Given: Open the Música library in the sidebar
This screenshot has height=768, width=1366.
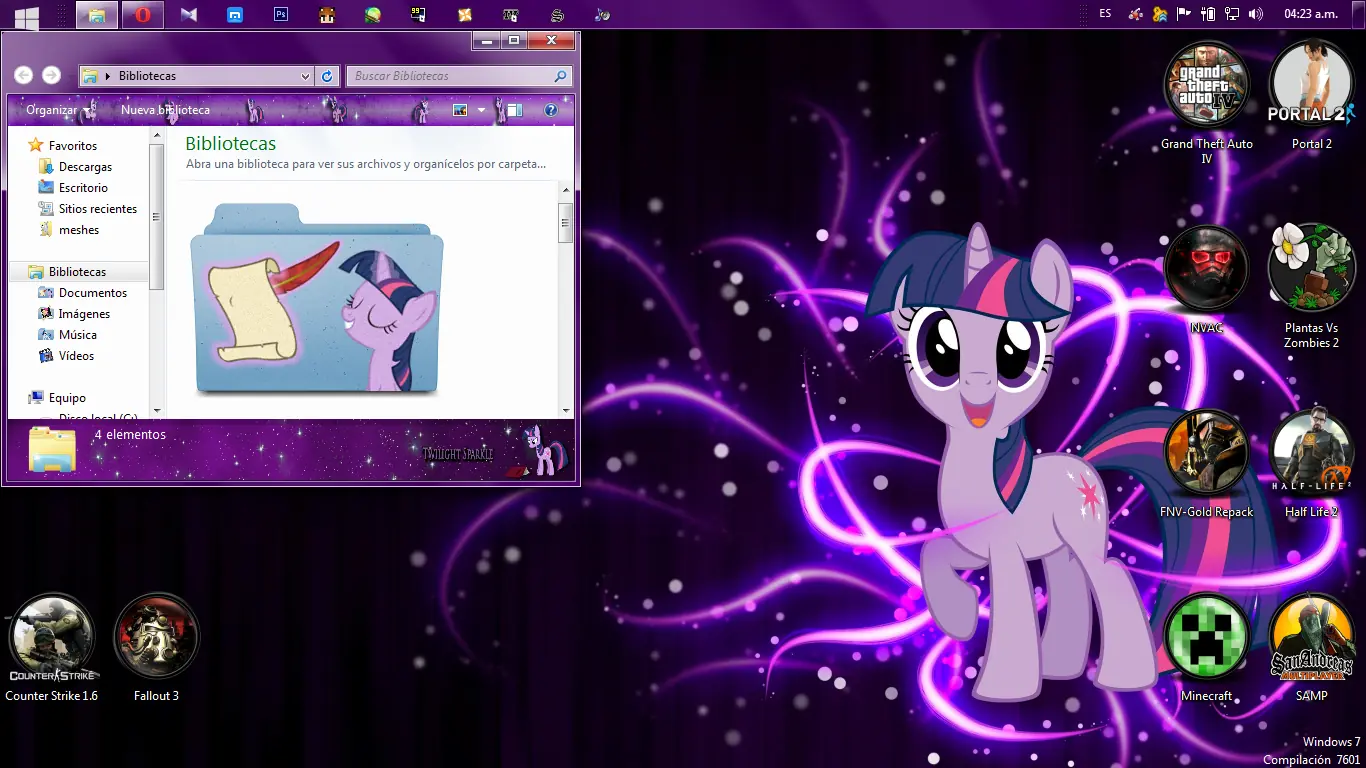Looking at the screenshot, I should 68,334.
